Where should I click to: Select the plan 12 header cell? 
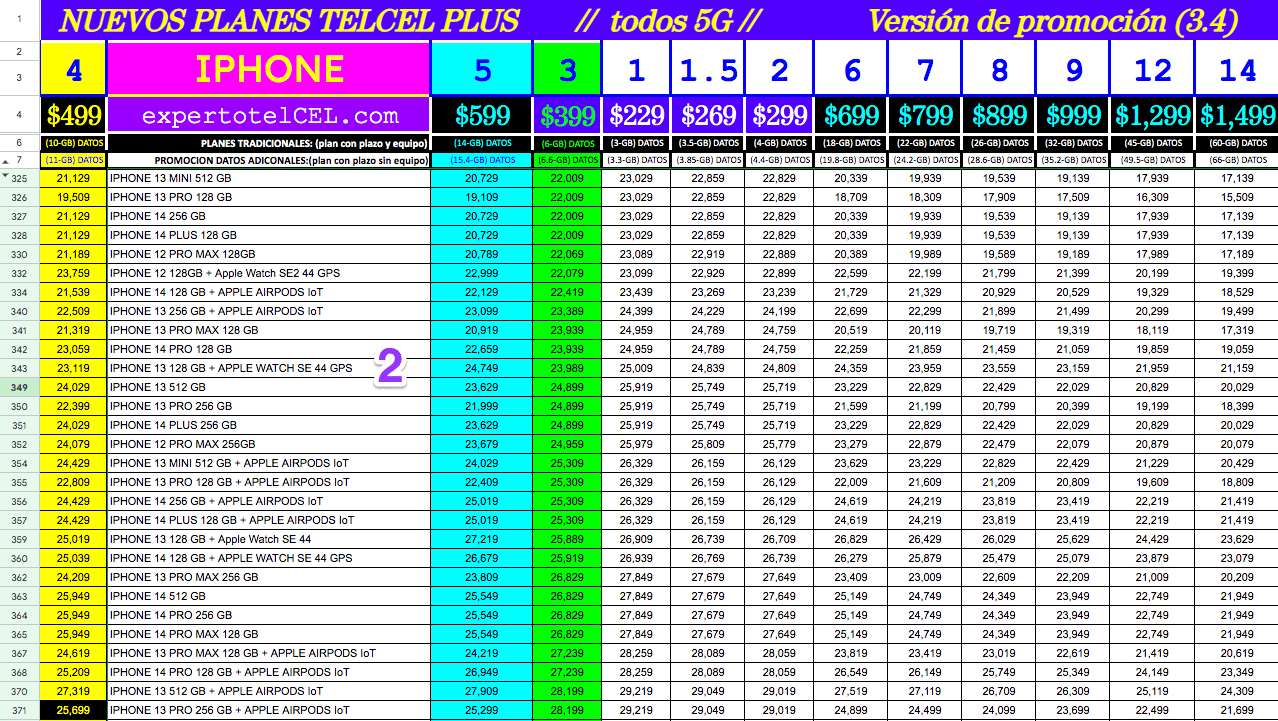click(1153, 69)
